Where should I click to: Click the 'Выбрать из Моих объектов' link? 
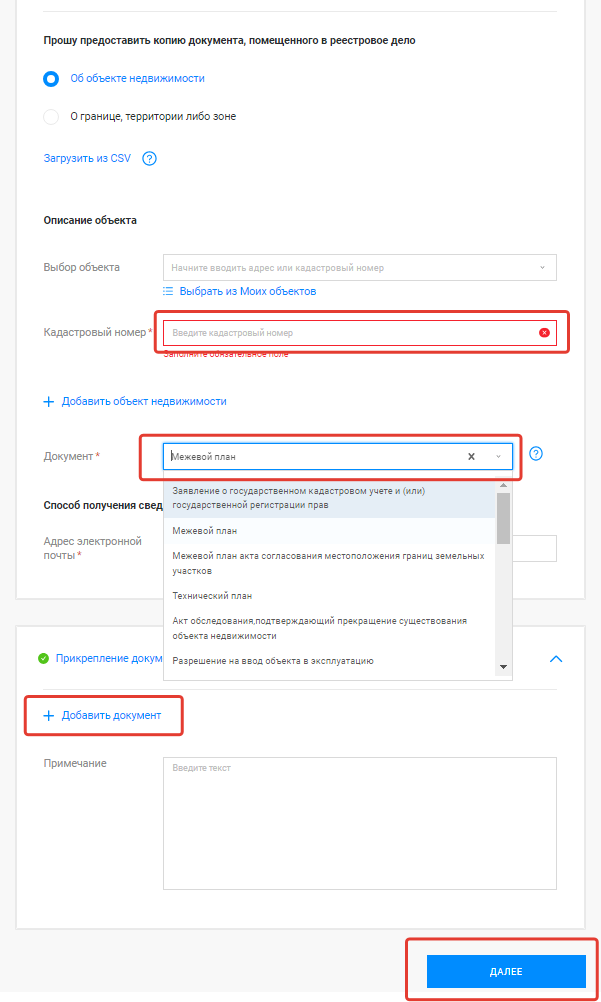click(x=247, y=291)
